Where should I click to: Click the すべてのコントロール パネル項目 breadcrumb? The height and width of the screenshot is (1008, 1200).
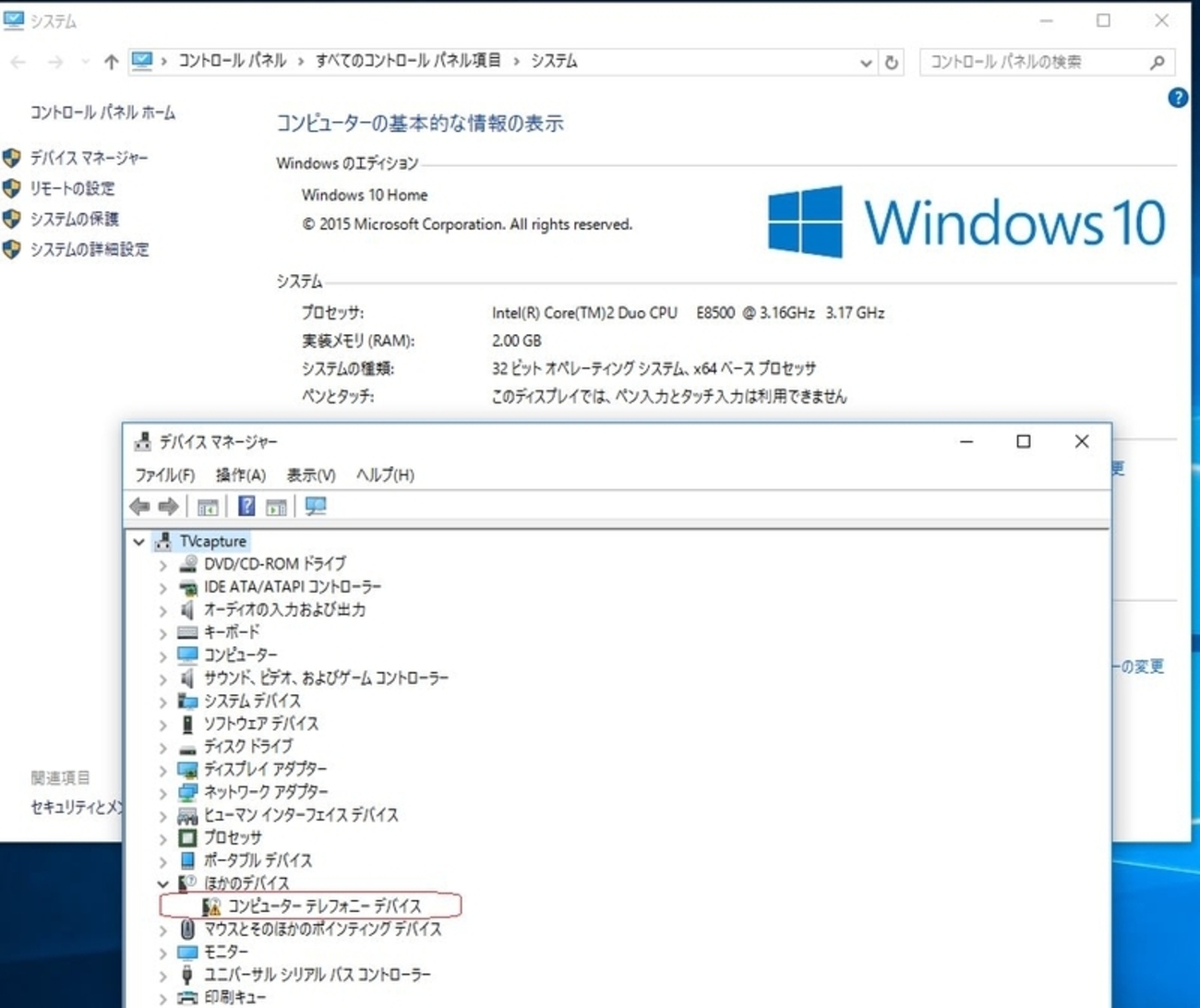[x=408, y=61]
